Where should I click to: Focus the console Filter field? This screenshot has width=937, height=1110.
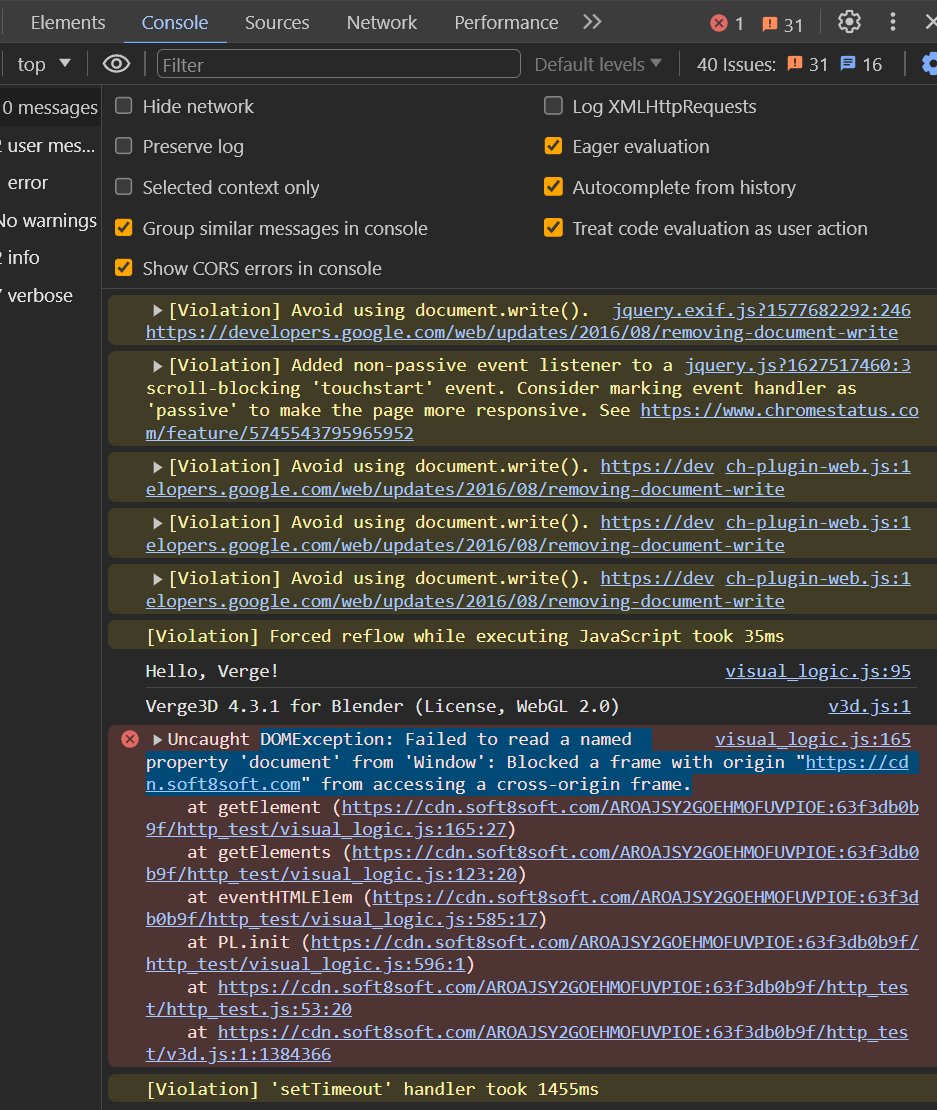[x=338, y=64]
